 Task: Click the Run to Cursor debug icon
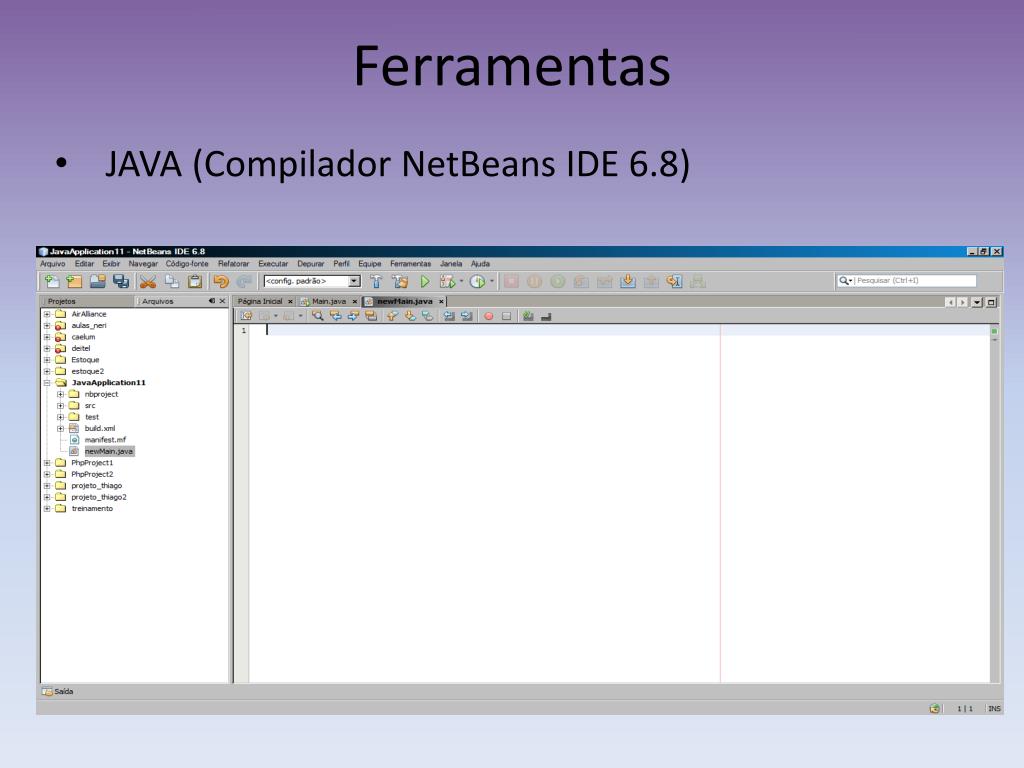[675, 281]
